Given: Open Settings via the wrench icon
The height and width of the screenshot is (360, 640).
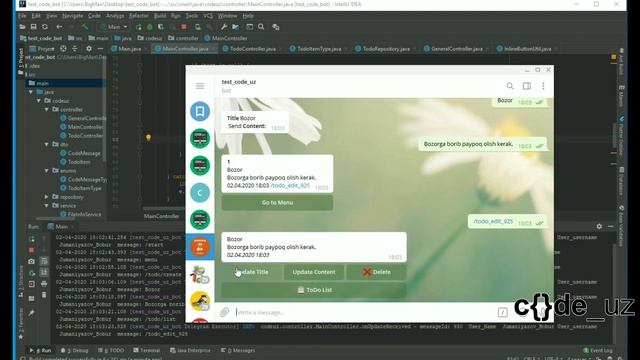Looking at the screenshot, I should [x=224, y=27].
